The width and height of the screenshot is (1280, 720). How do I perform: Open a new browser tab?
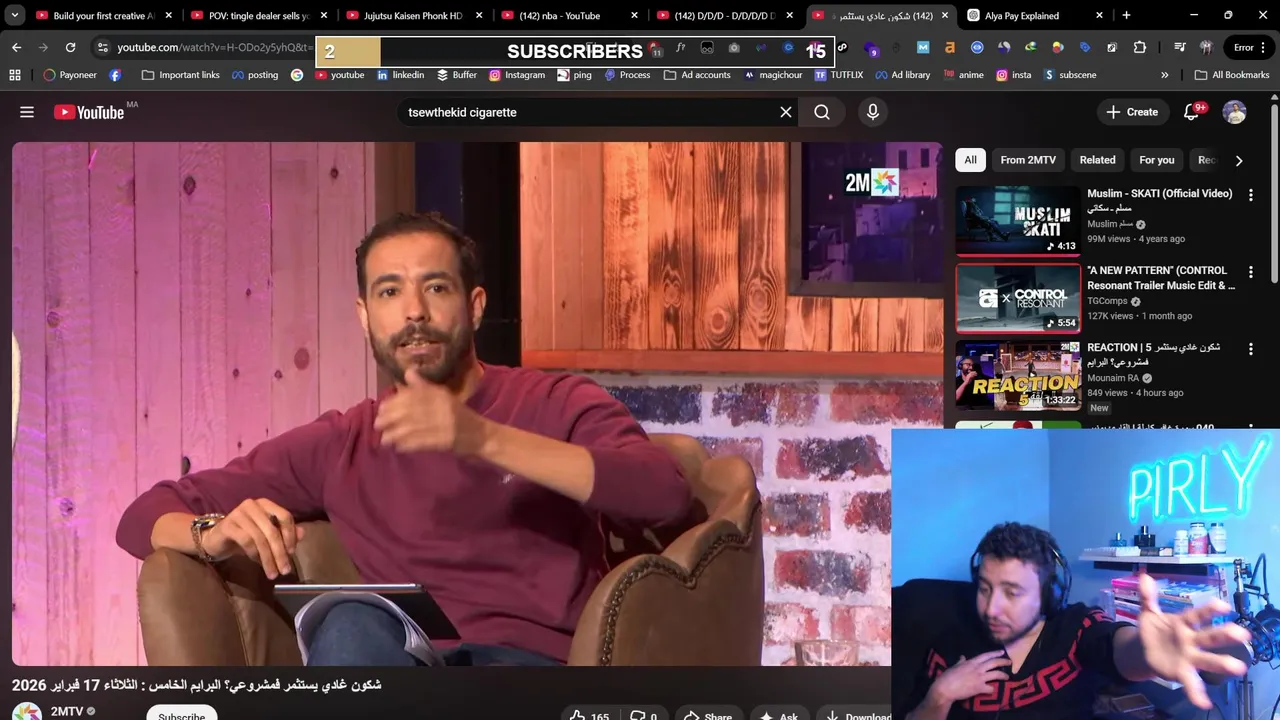[x=1126, y=15]
